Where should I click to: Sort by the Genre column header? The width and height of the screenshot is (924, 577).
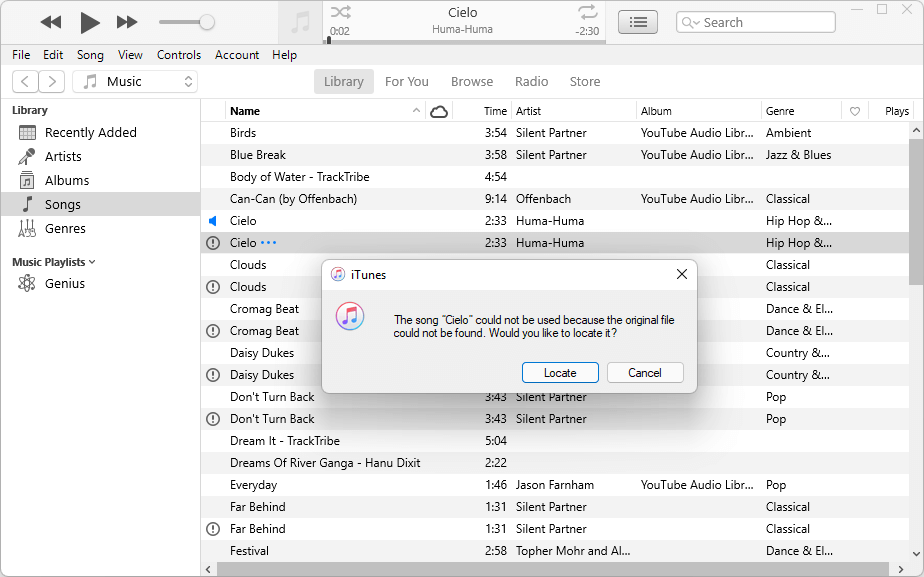click(x=801, y=111)
